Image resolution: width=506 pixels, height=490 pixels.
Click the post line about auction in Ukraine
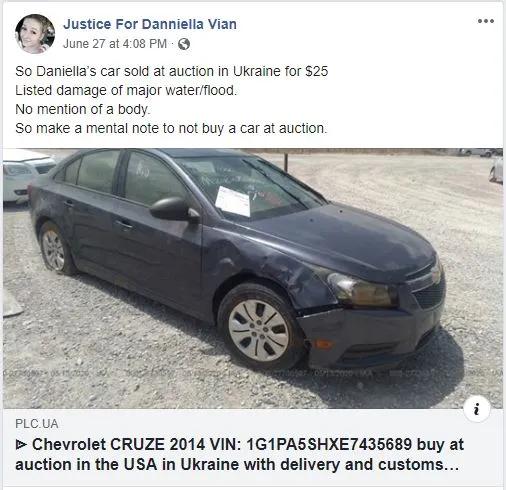pyautogui.click(x=172, y=71)
